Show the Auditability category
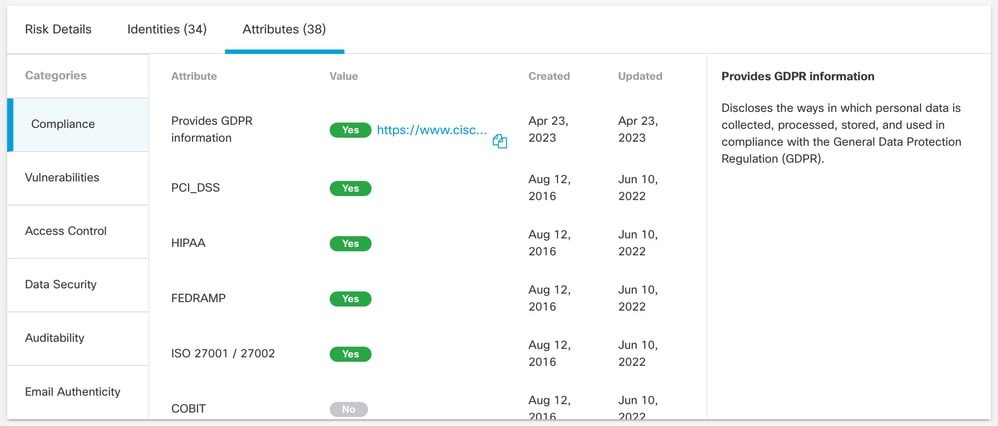Screen dimensions: 998x426 click(55, 338)
